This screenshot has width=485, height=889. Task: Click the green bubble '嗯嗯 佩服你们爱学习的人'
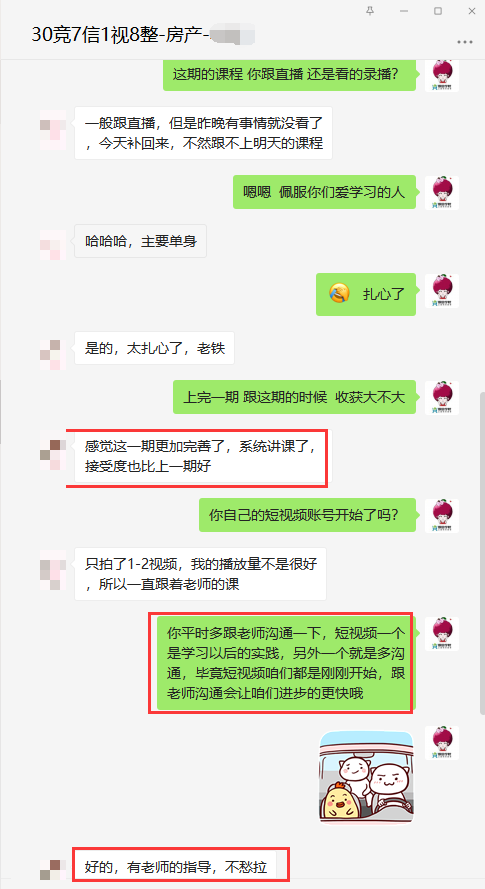click(324, 192)
